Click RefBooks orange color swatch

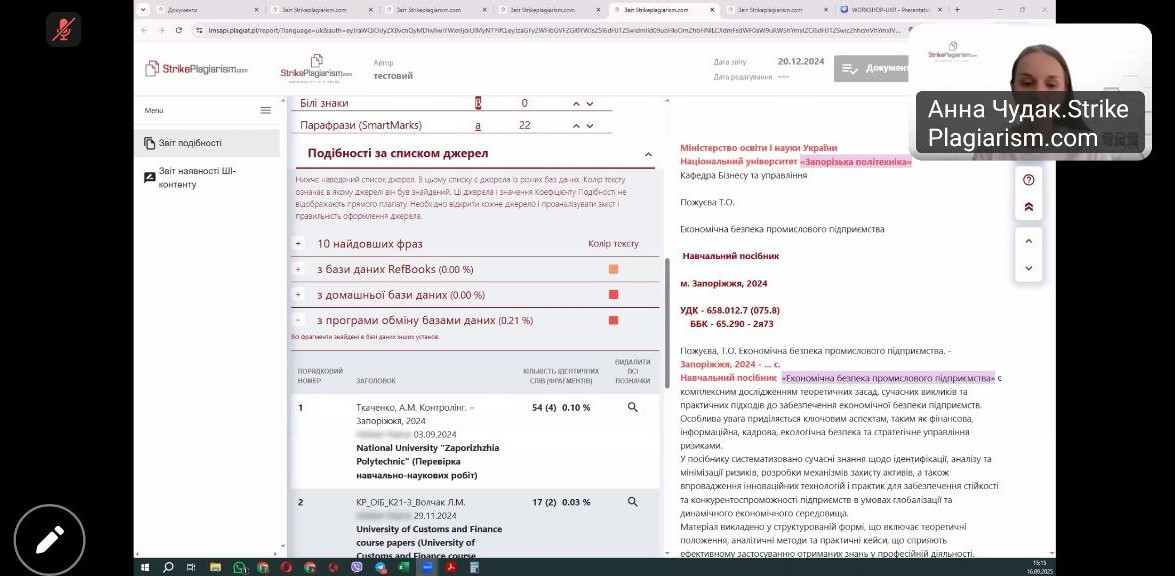click(614, 270)
